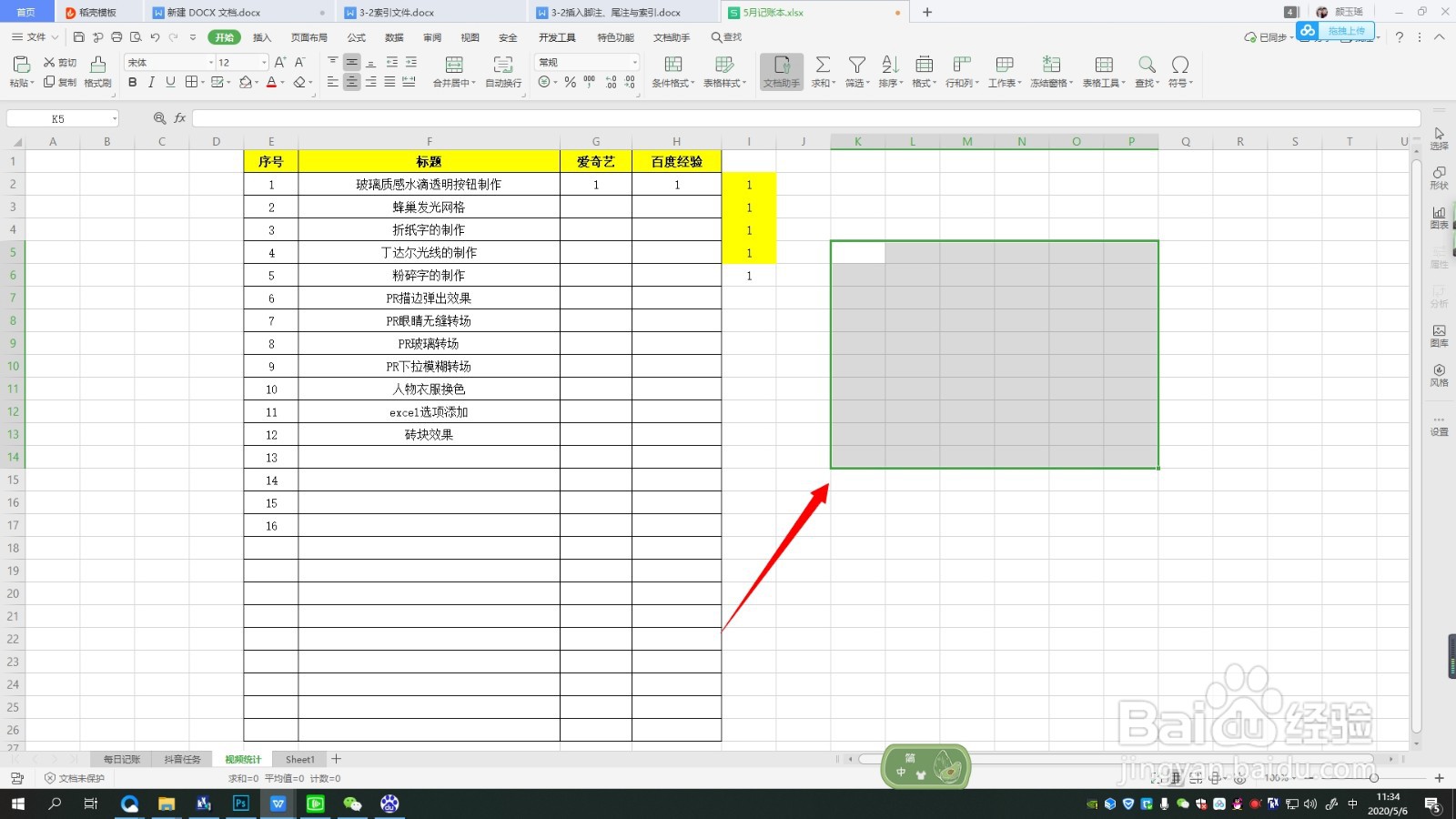Switch to the 数据 (Data) ribbon tab

(393, 37)
